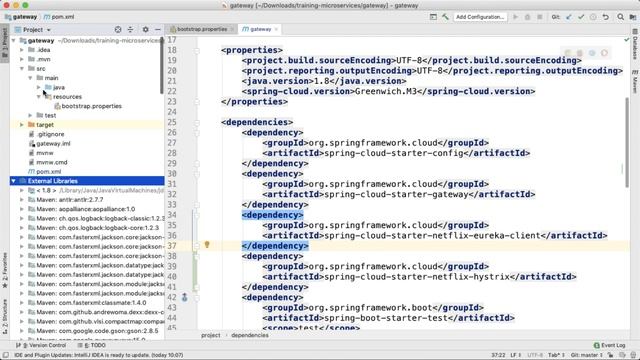This screenshot has height=360, width=640.
Task: Click the inspection green checkmark indicator
Action: (627, 40)
